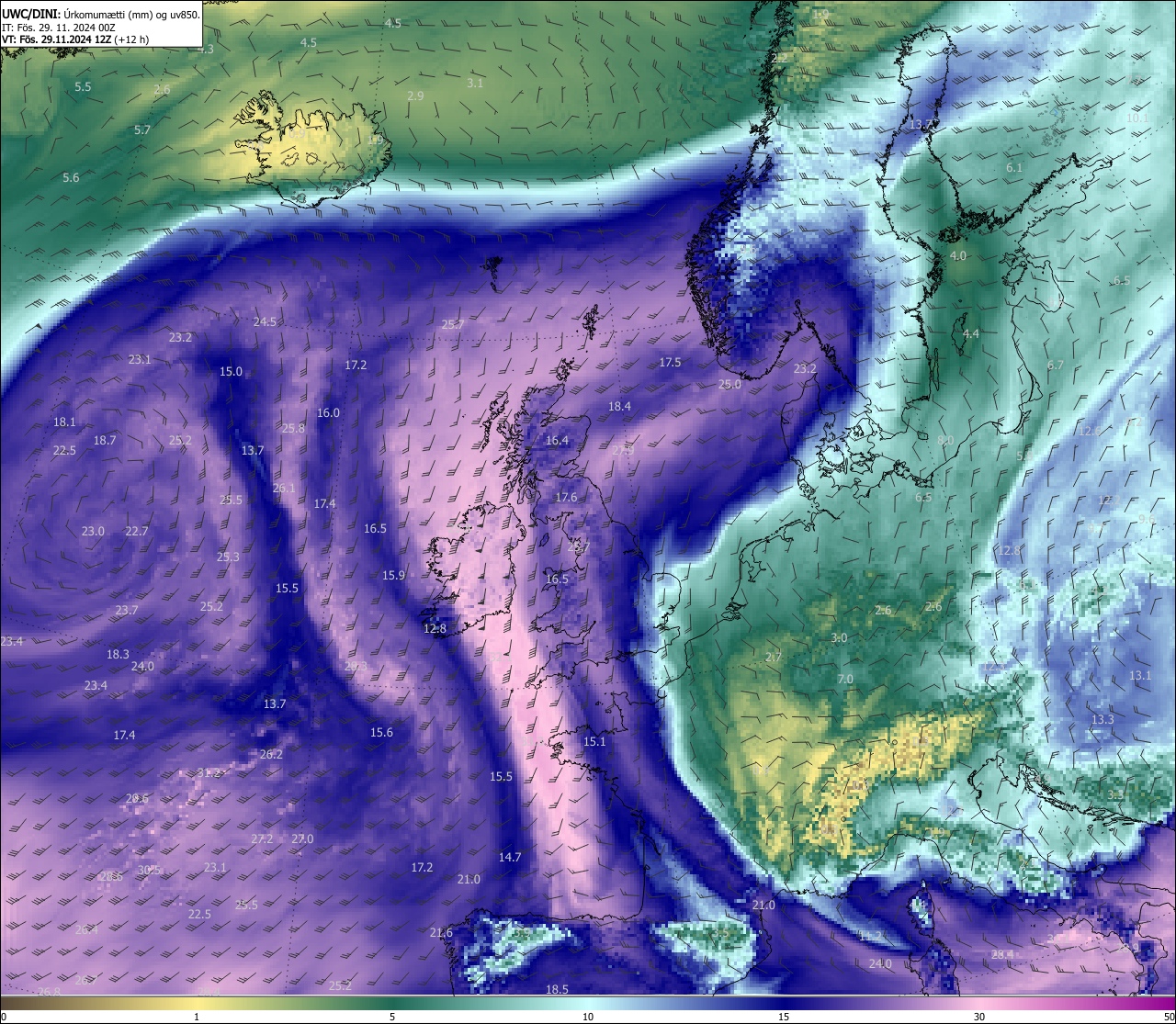Click the map value "14.7"
1176x1024 pixels.
pyautogui.click(x=510, y=858)
